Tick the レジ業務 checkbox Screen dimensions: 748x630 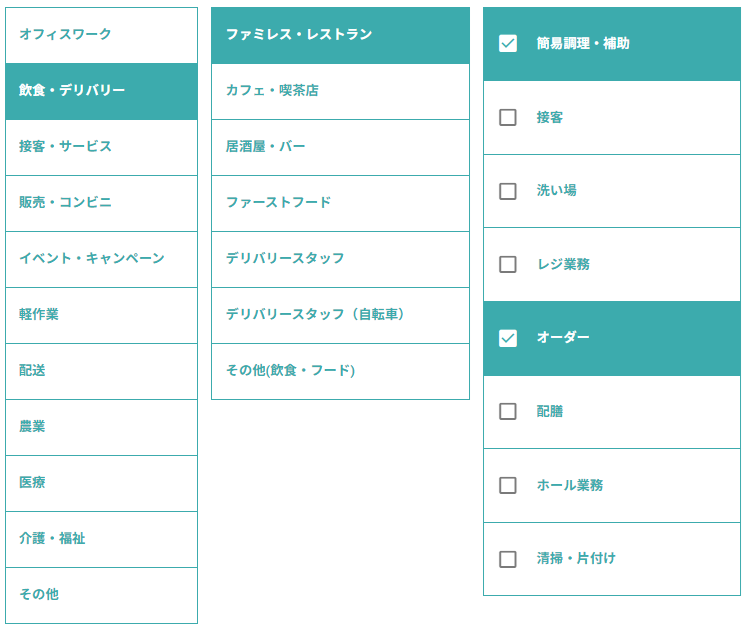[x=508, y=264]
